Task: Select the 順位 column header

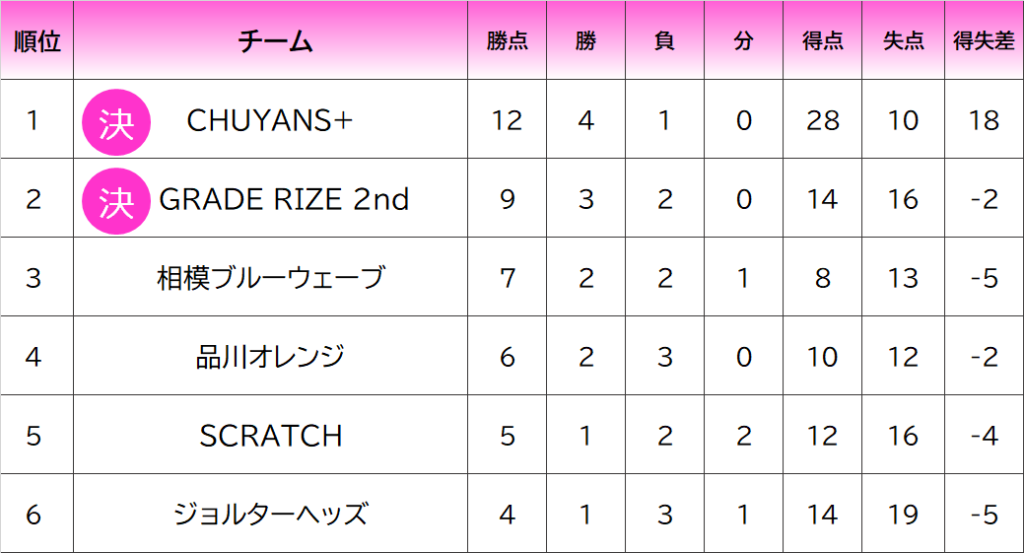Action: click(37, 40)
